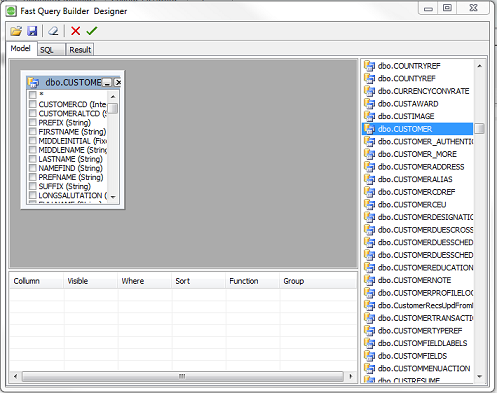This screenshot has width=497, height=393.
Task: Switch to the SQL tab
Action: (51, 50)
